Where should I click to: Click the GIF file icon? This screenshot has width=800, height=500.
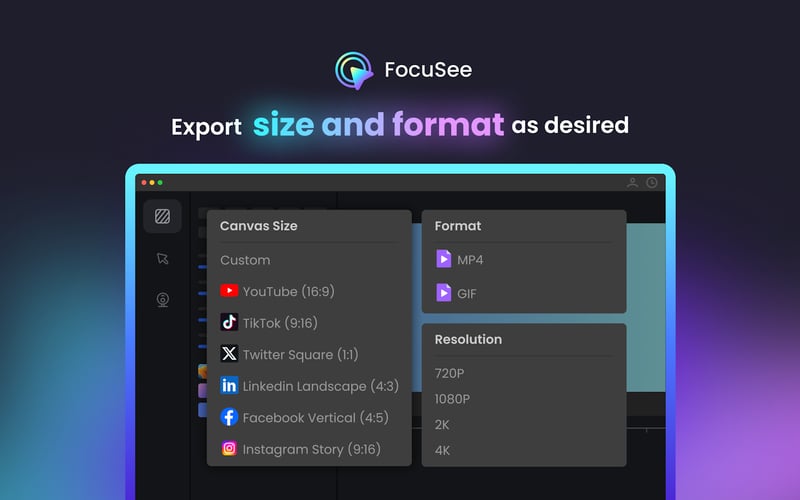click(x=443, y=293)
